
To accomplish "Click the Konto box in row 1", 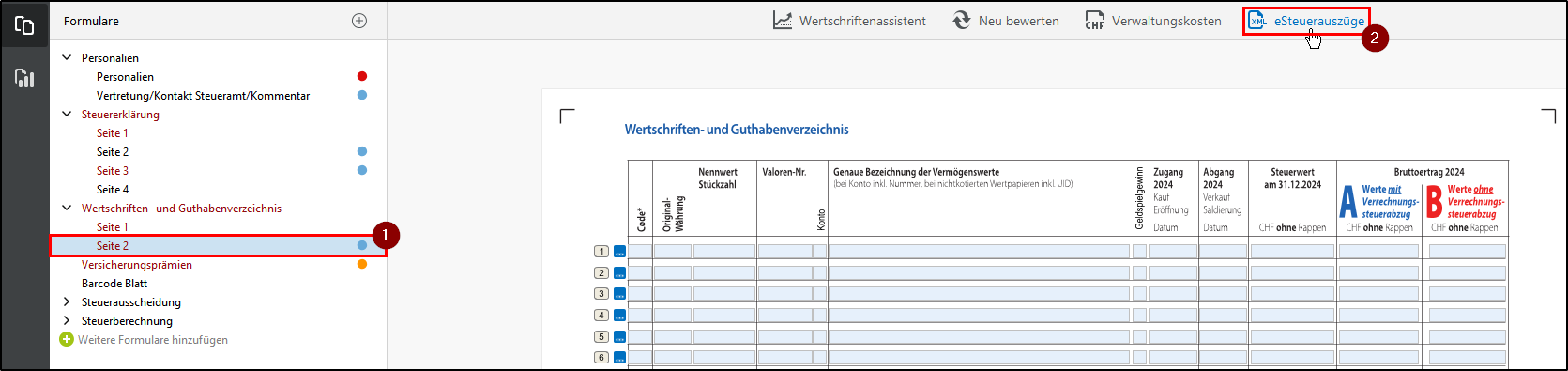I will [x=820, y=252].
